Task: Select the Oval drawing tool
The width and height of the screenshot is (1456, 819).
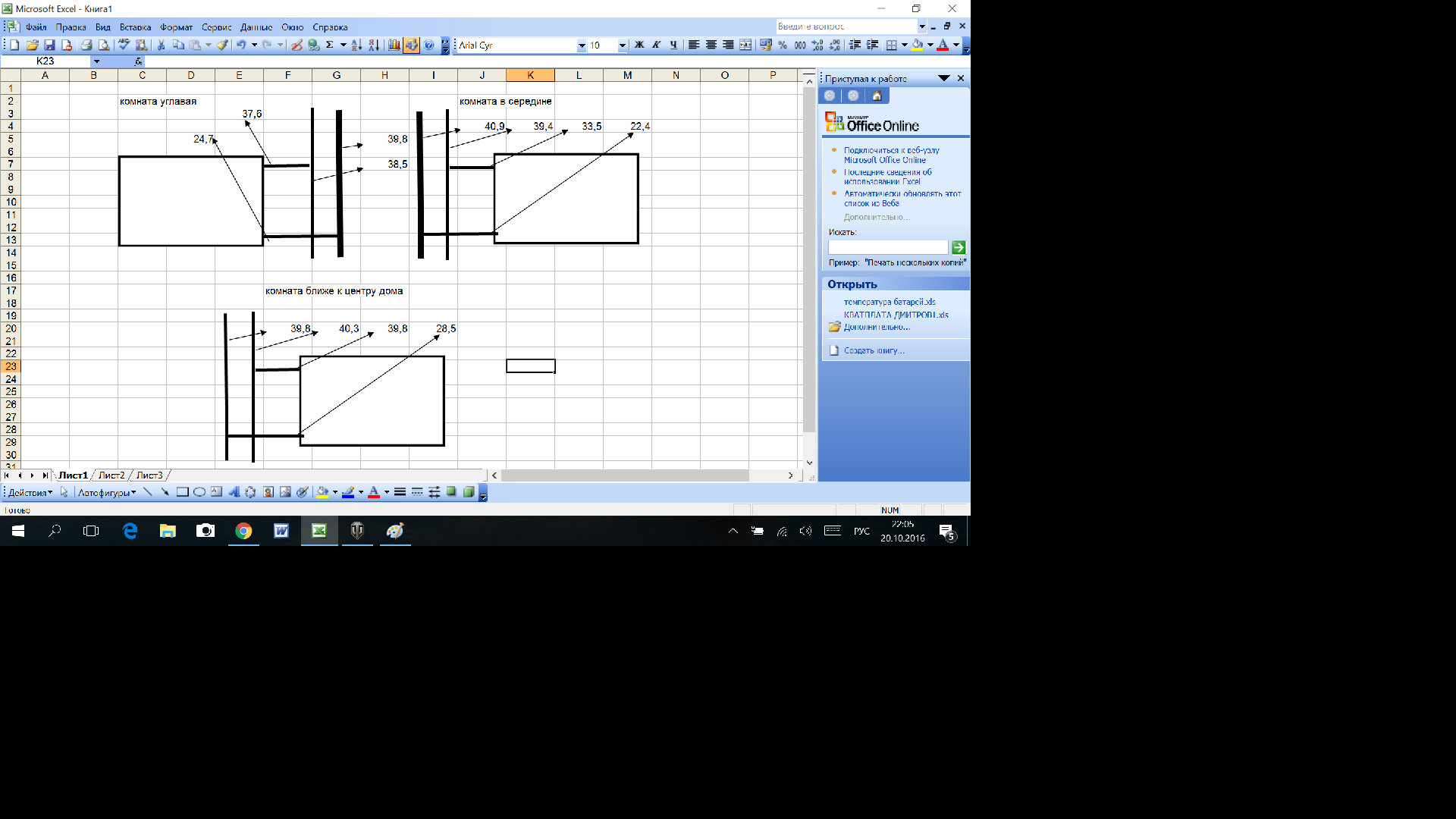Action: click(x=199, y=492)
